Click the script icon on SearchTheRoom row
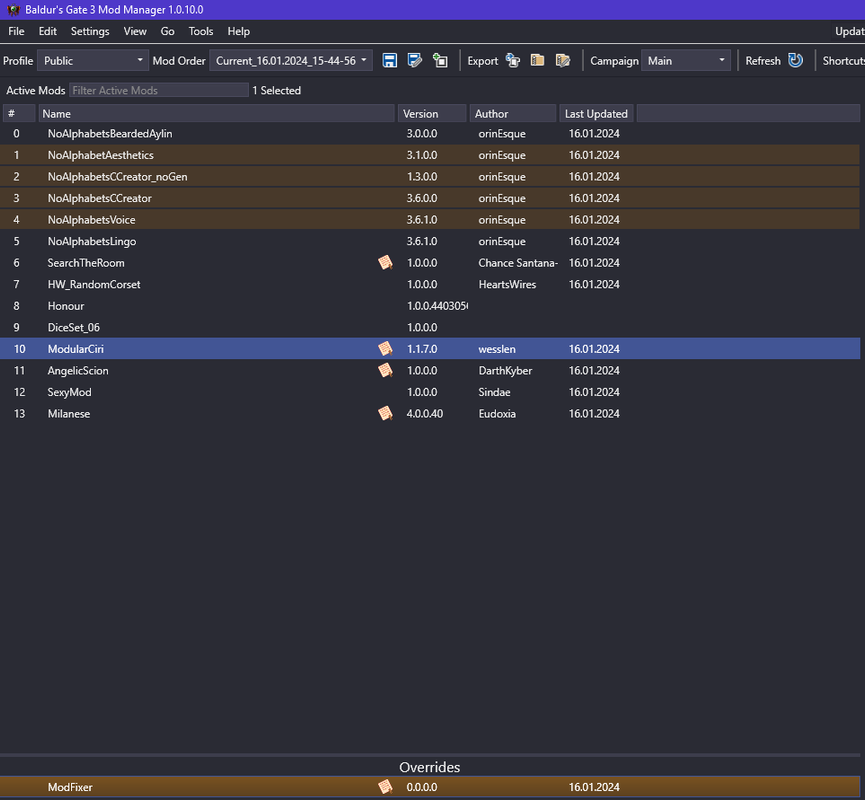 point(385,263)
